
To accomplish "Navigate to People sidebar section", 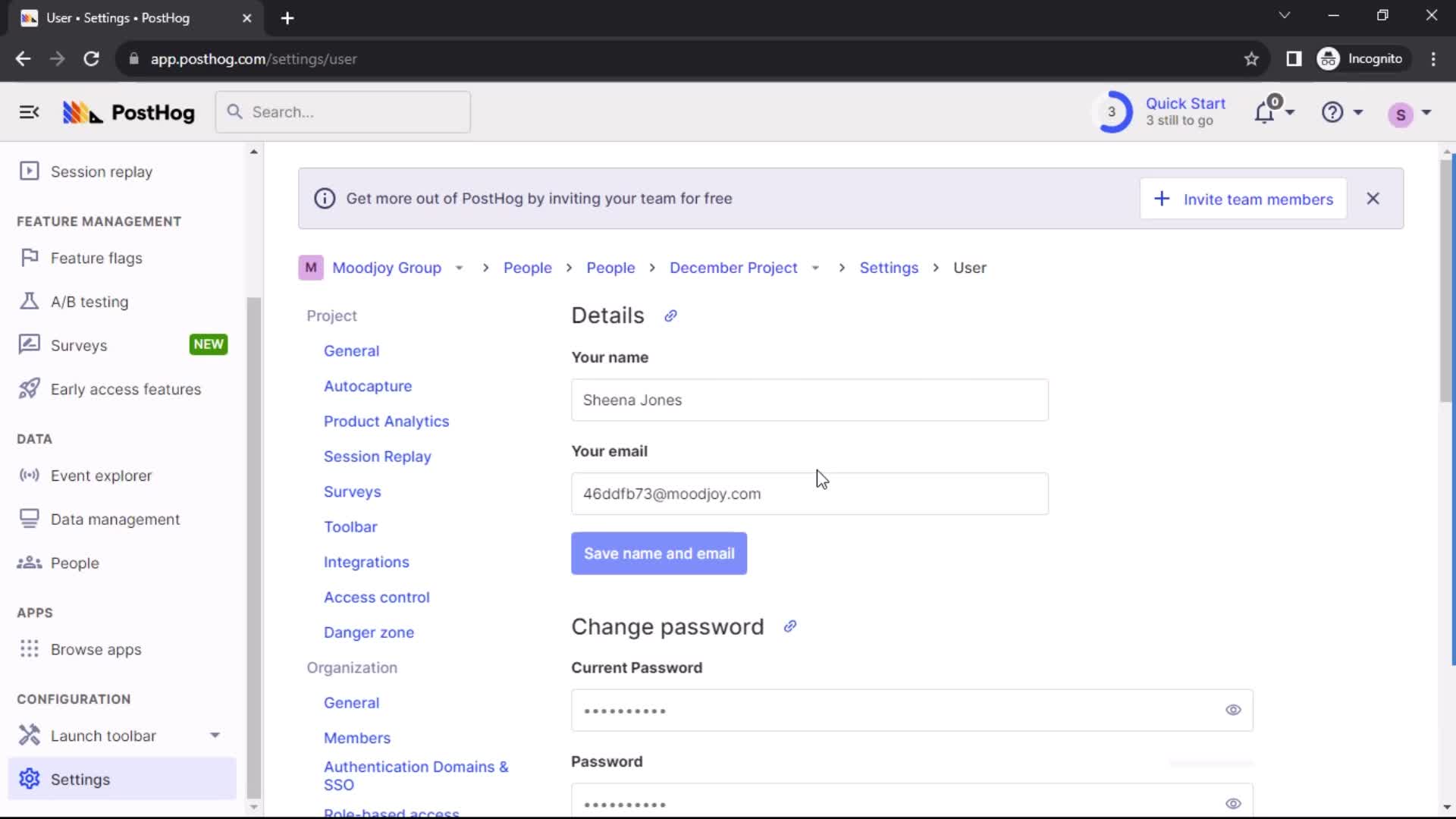I will click(x=75, y=563).
